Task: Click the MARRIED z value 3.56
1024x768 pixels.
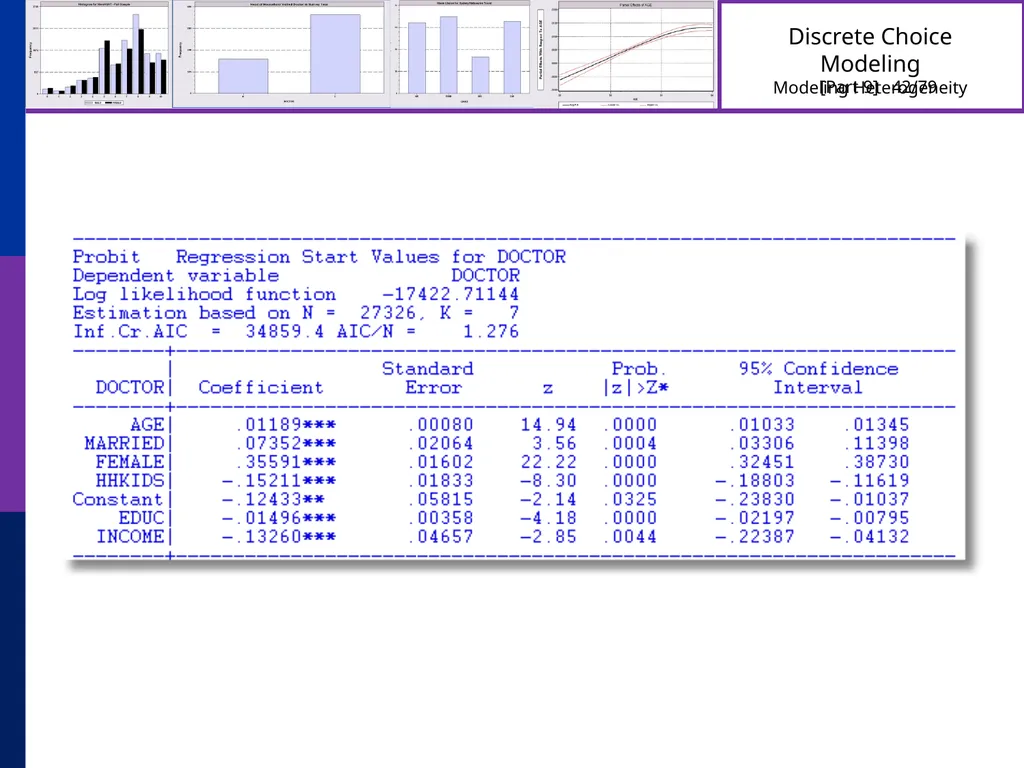Action: point(554,443)
